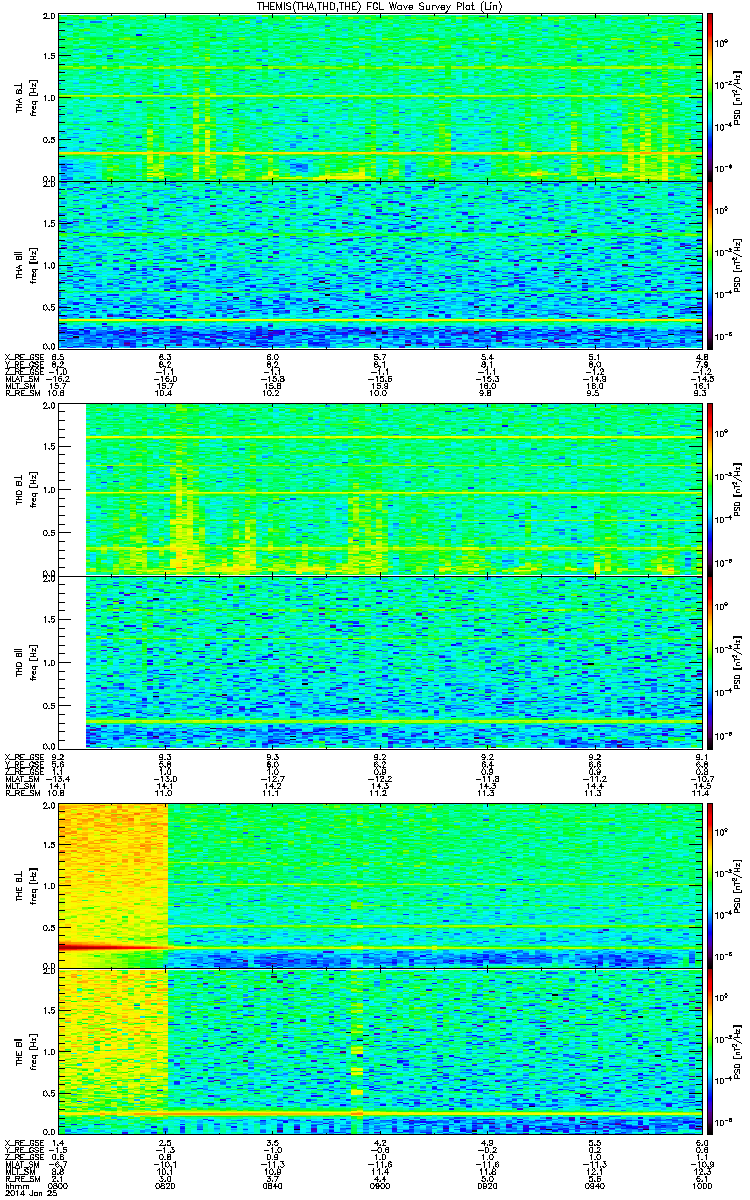Click the THA BII PSD color bar
The height and width of the screenshot is (1200, 750).
(x=711, y=264)
